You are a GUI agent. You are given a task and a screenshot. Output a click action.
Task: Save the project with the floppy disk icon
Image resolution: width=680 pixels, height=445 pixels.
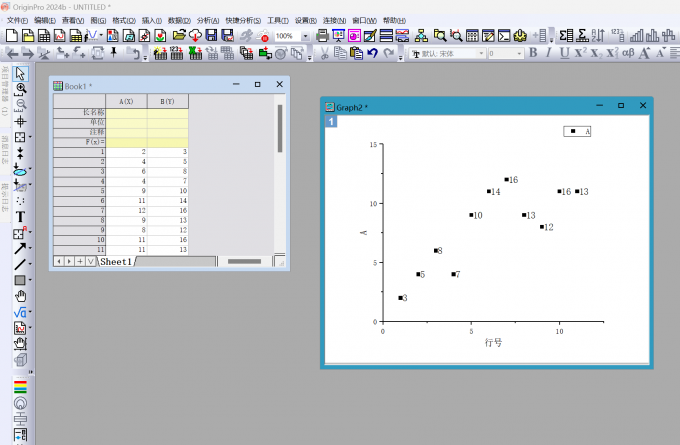[x=211, y=36]
